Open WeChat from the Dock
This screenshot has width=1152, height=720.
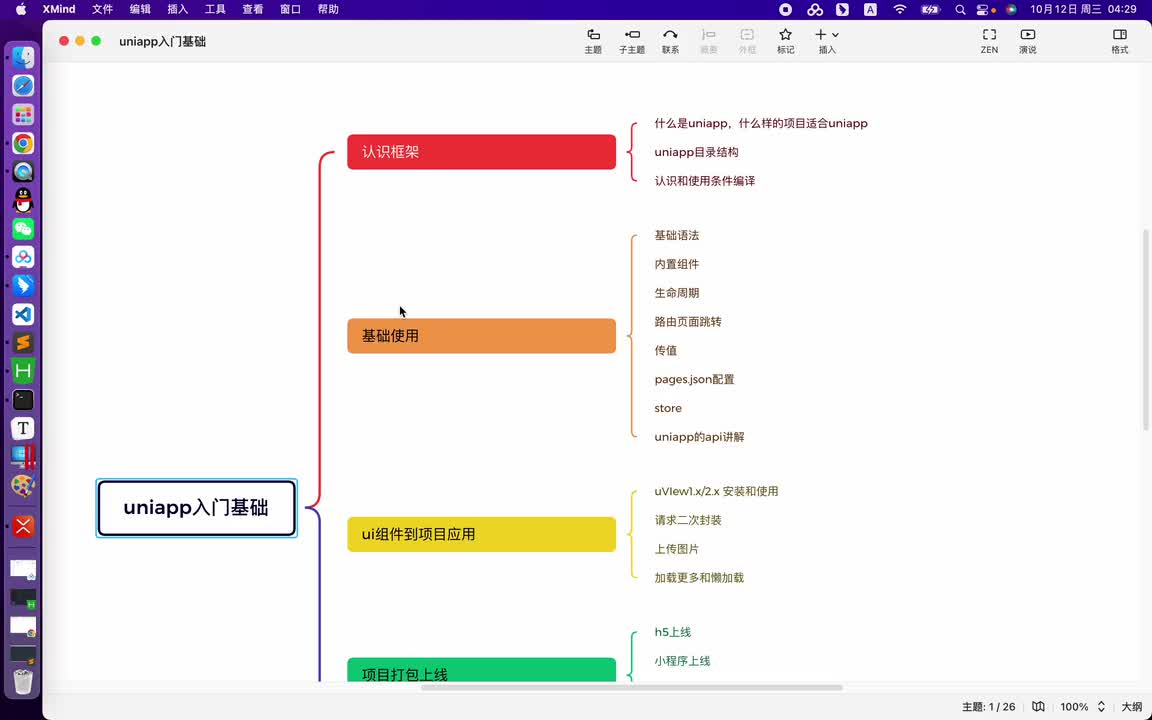[x=24, y=228]
